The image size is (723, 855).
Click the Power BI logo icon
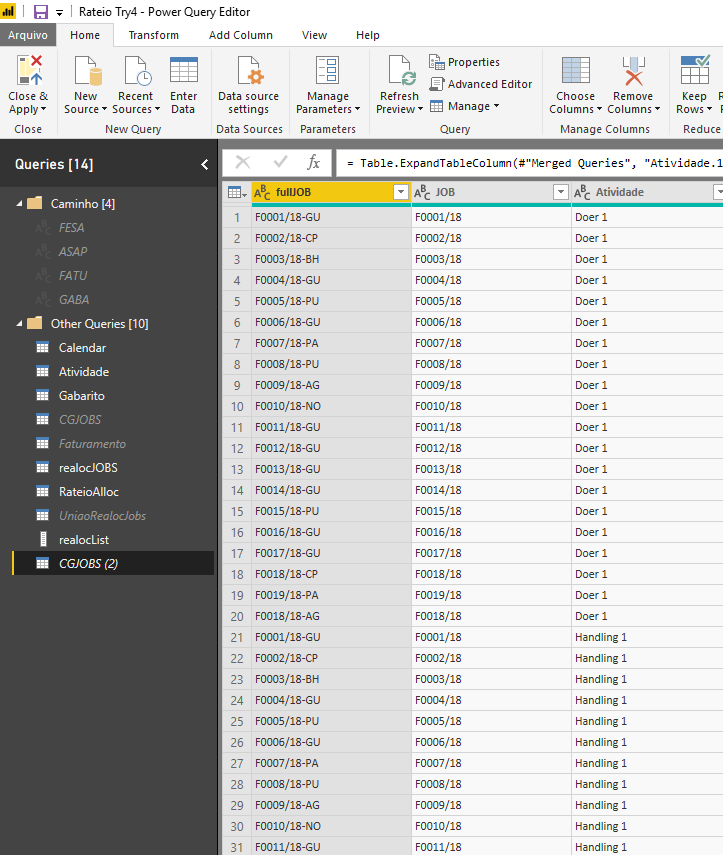[x=9, y=11]
